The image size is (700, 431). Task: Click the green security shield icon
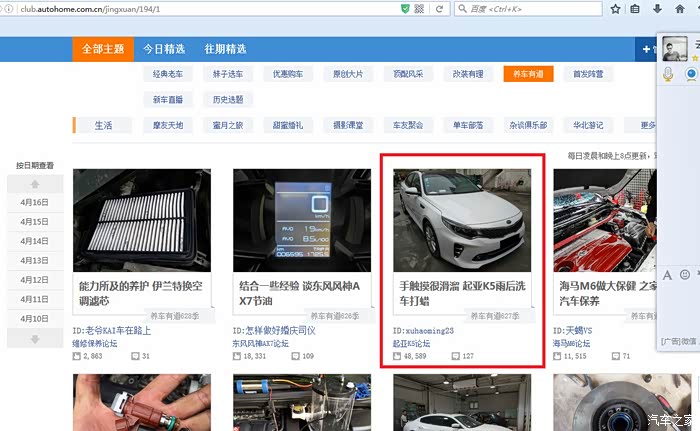click(404, 8)
